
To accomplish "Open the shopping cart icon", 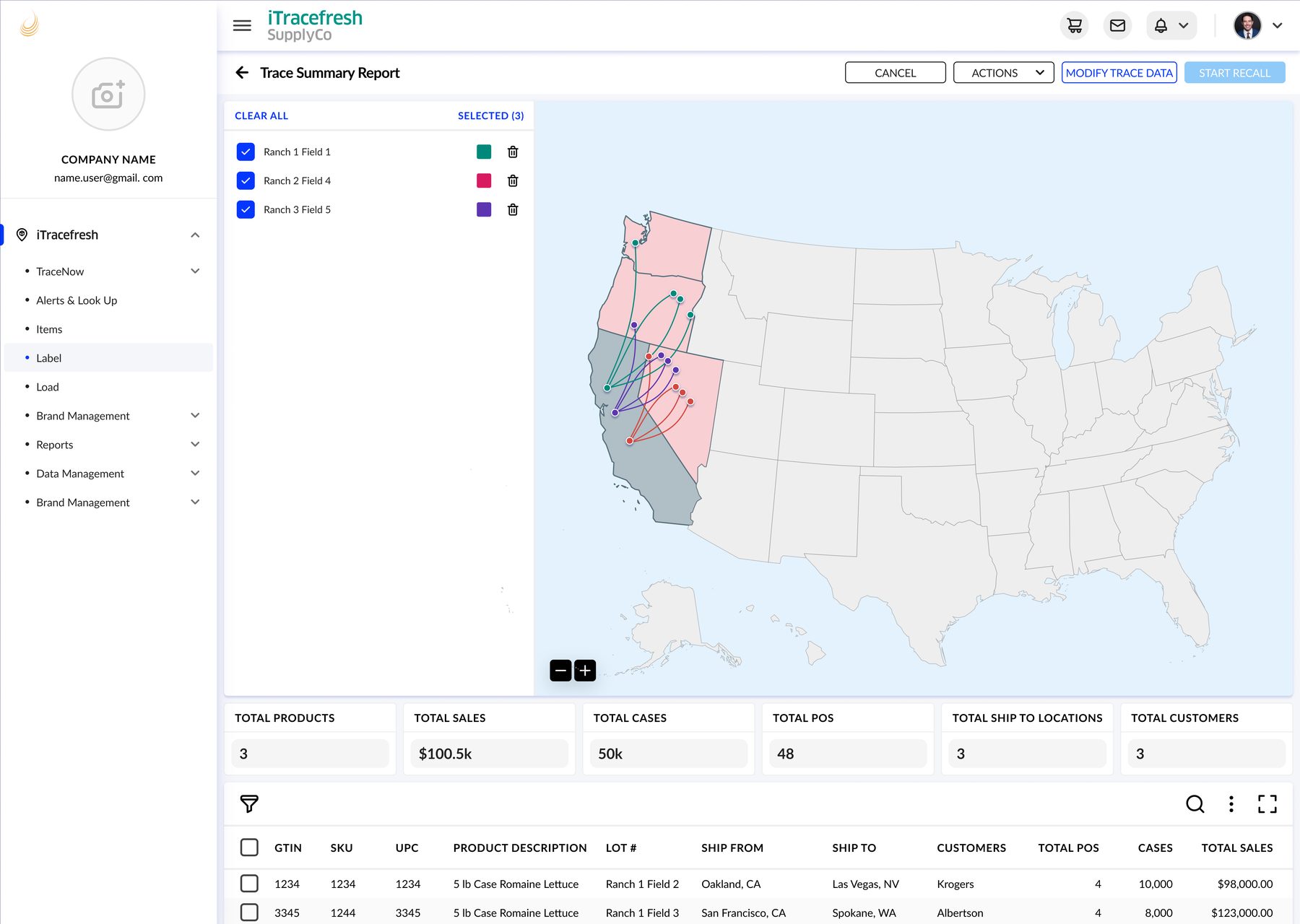I will pos(1075,26).
